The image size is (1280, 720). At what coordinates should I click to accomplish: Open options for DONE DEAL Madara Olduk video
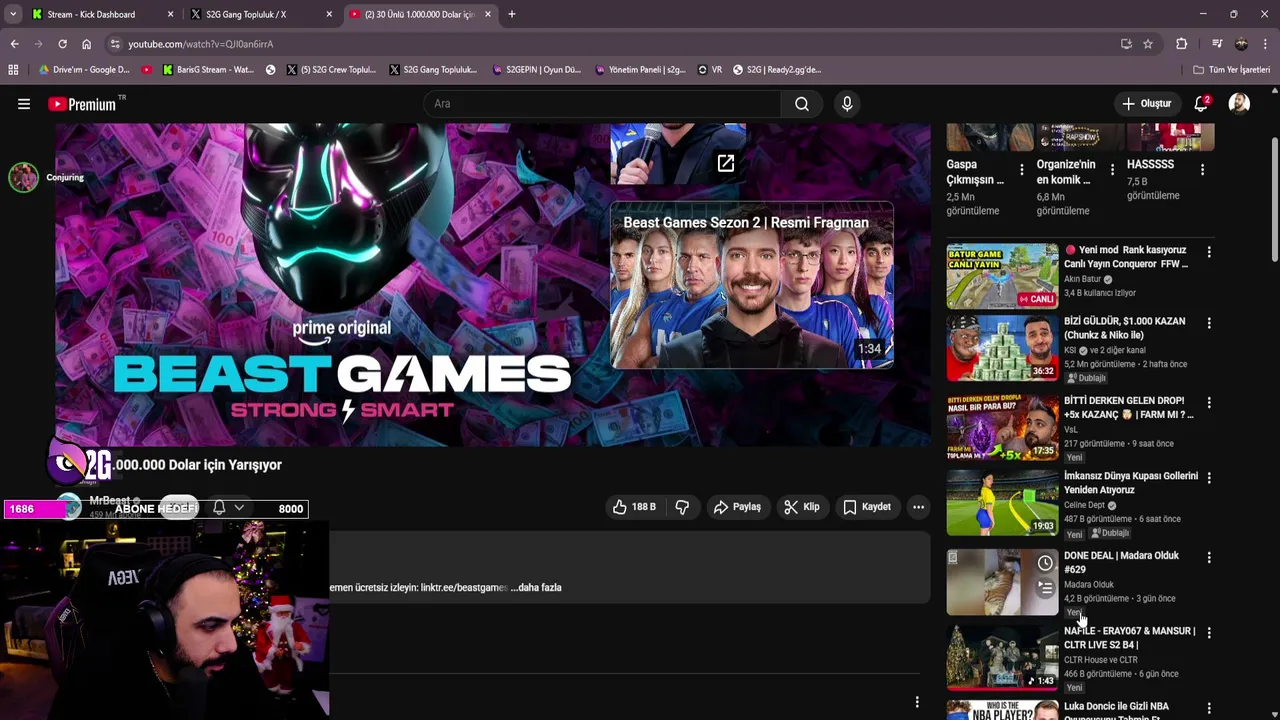click(x=1209, y=557)
